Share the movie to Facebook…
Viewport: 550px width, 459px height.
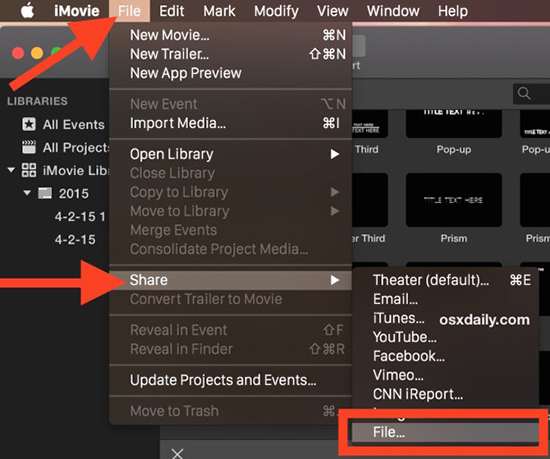click(x=445, y=356)
